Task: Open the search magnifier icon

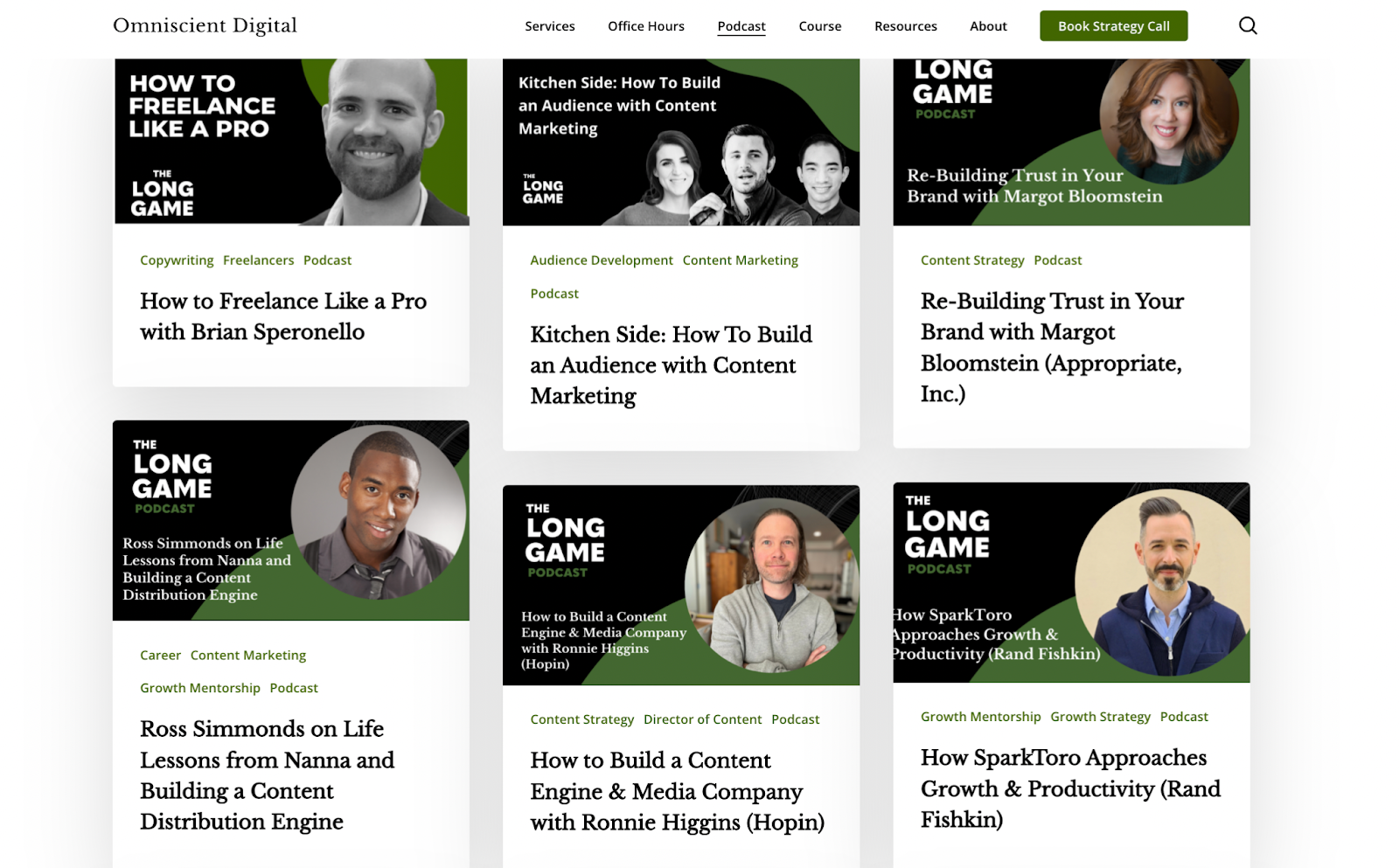Action: [1248, 25]
